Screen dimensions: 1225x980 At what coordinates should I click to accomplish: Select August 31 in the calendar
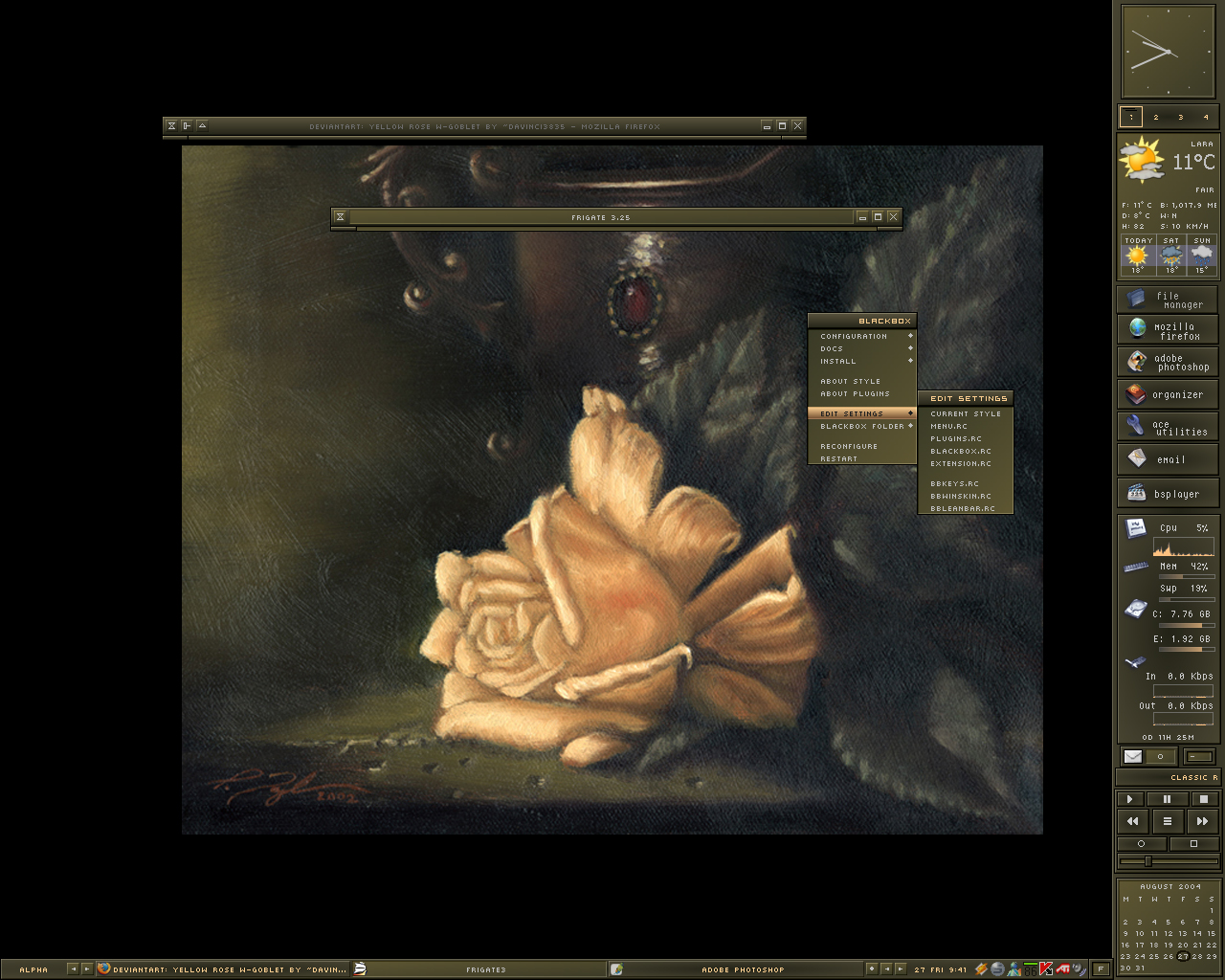click(1140, 968)
